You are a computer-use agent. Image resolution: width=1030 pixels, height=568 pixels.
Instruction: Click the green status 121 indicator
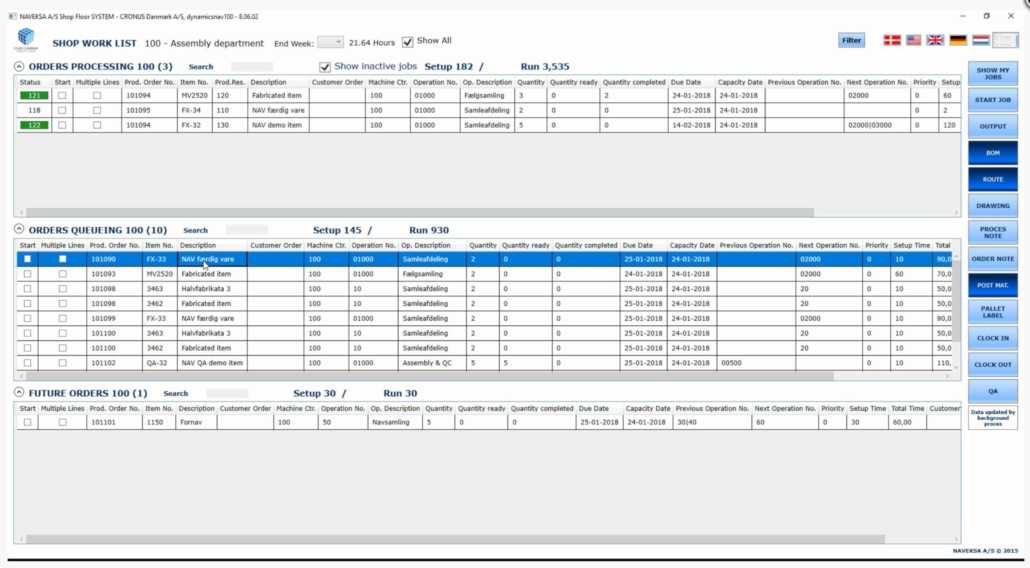[x=34, y=95]
